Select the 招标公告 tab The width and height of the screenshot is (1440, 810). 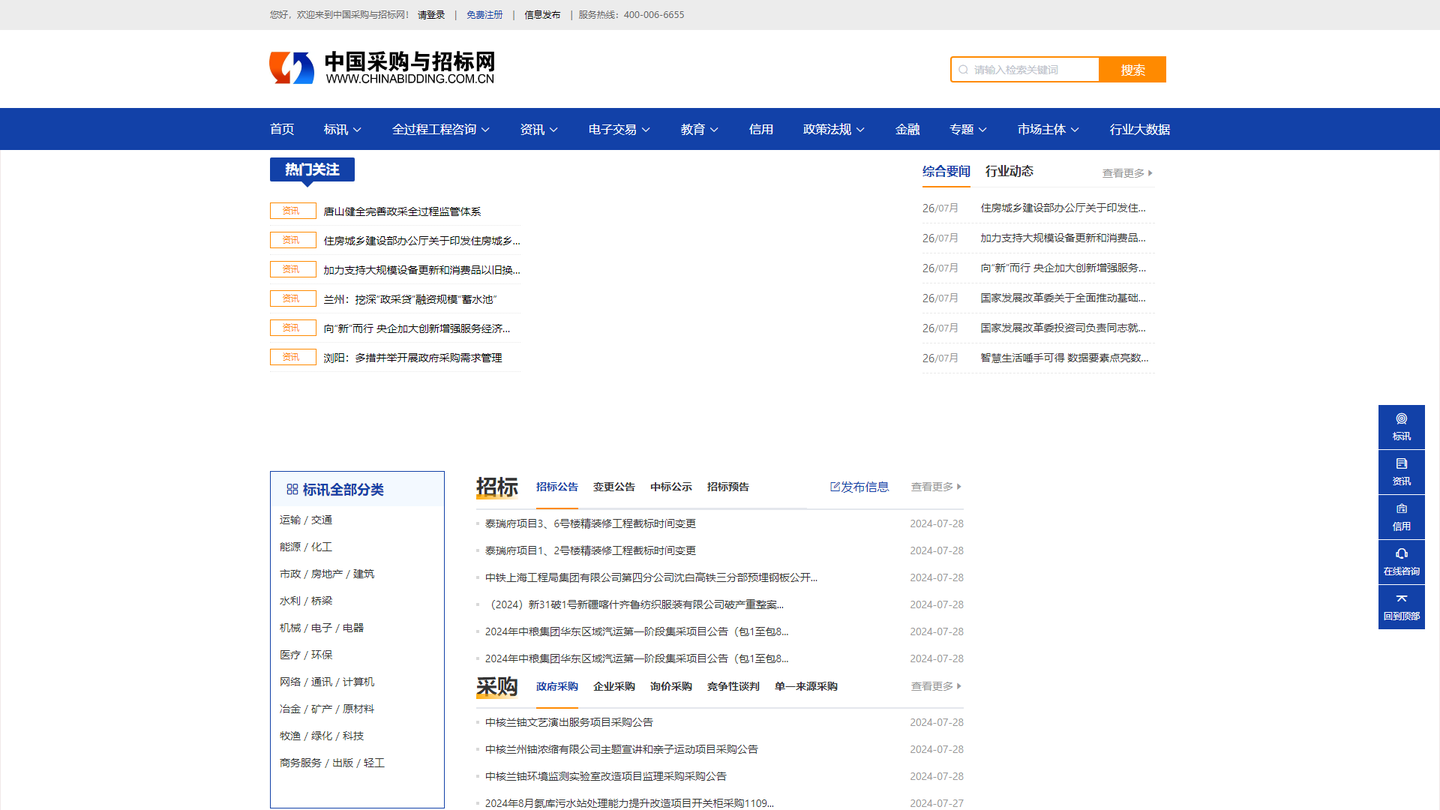(557, 487)
